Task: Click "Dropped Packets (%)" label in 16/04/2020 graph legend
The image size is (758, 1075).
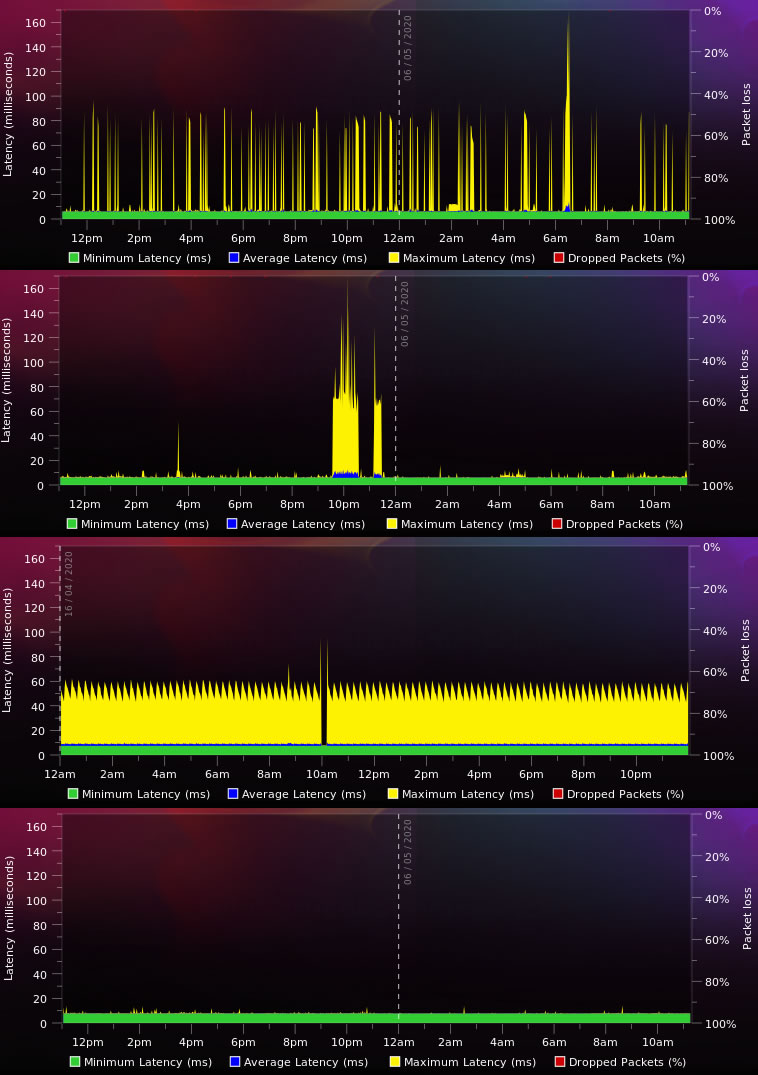Action: point(625,795)
